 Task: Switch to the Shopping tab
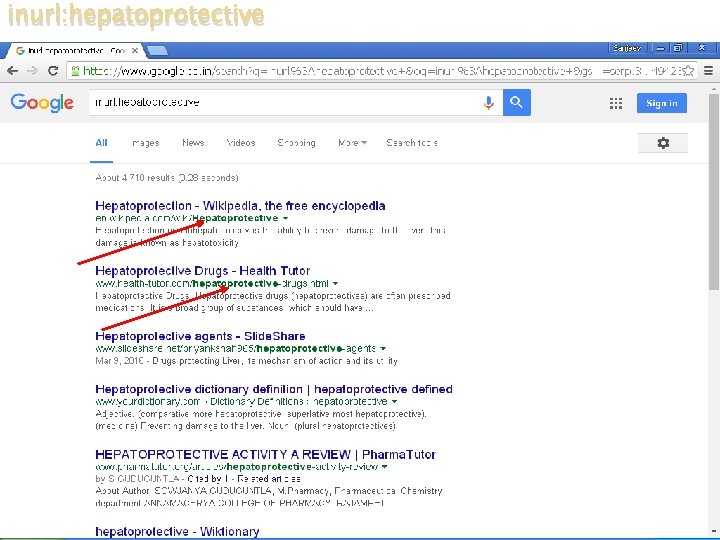[x=296, y=143]
